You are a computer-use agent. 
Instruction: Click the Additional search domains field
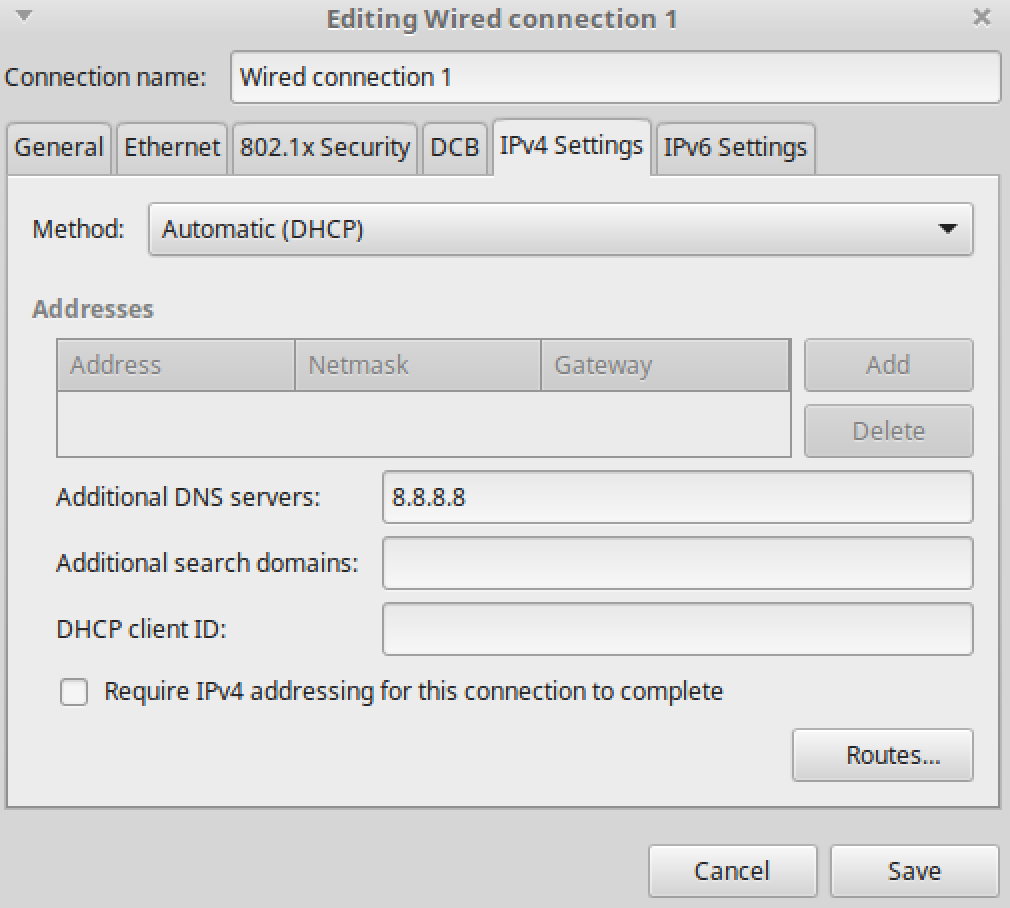(677, 563)
